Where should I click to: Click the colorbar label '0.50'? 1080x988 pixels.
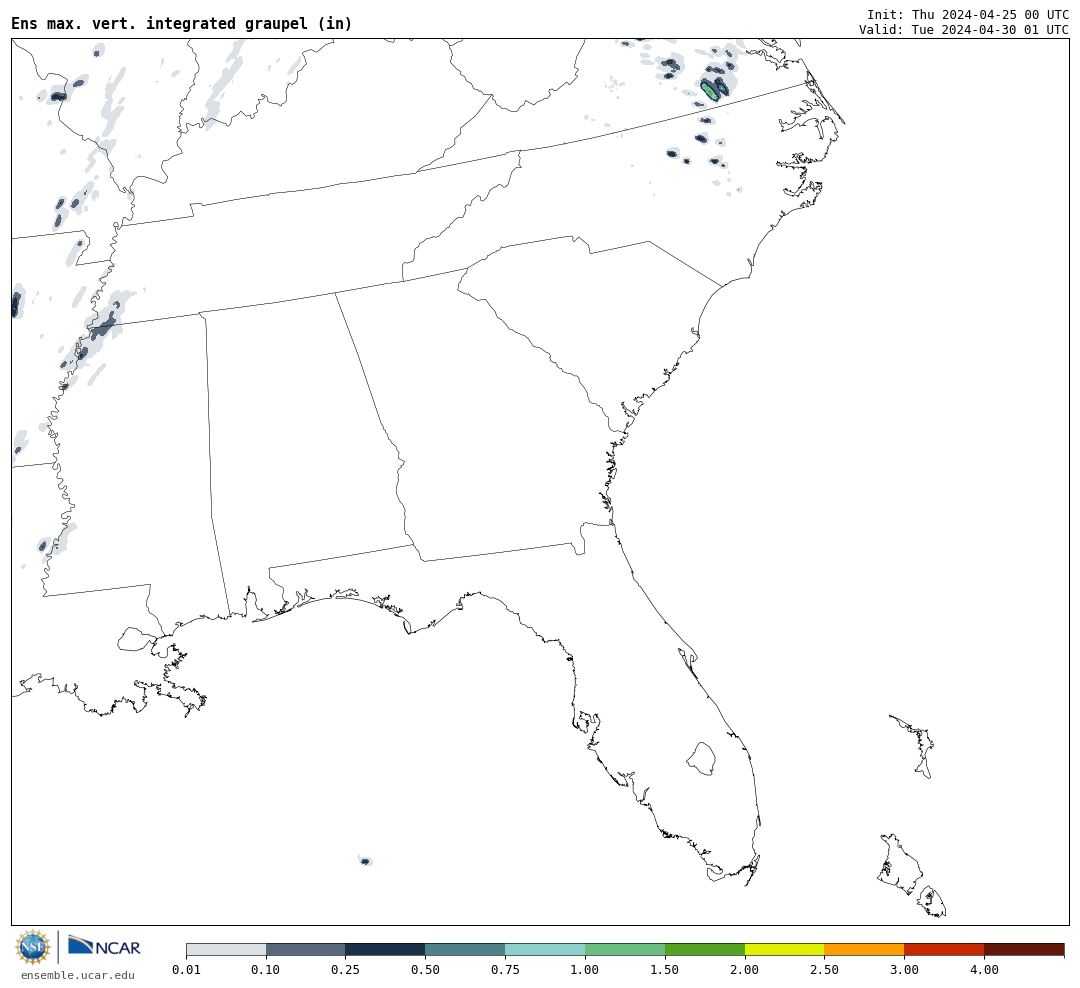426,970
